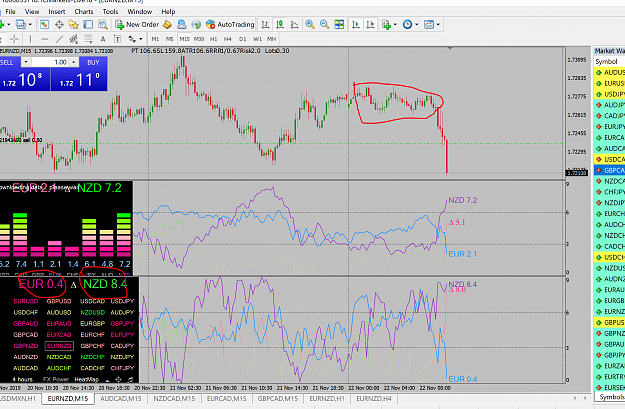Open the profiles dropdown arrow
Viewport: 625px width, 409px height.
[x=30, y=25]
